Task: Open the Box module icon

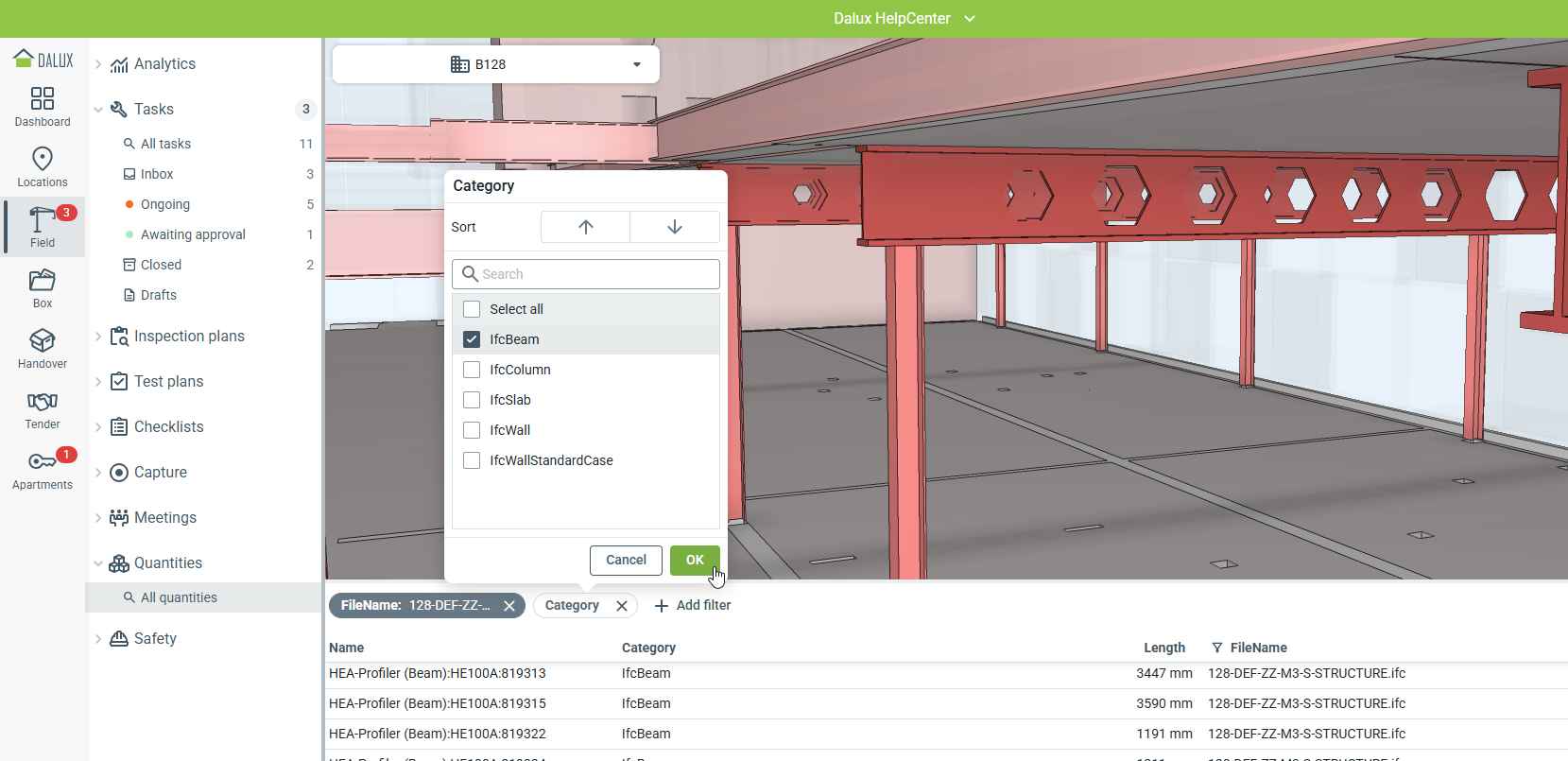Action: 43,288
